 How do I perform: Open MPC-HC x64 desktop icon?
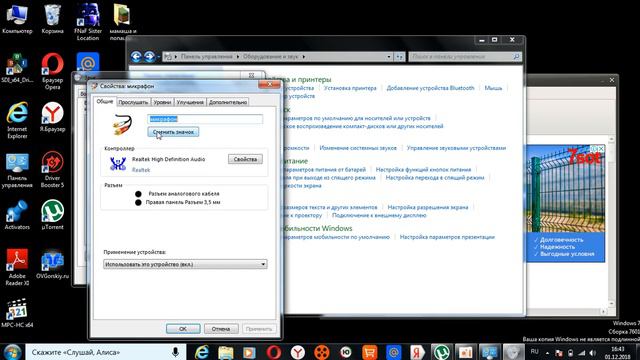[17, 313]
